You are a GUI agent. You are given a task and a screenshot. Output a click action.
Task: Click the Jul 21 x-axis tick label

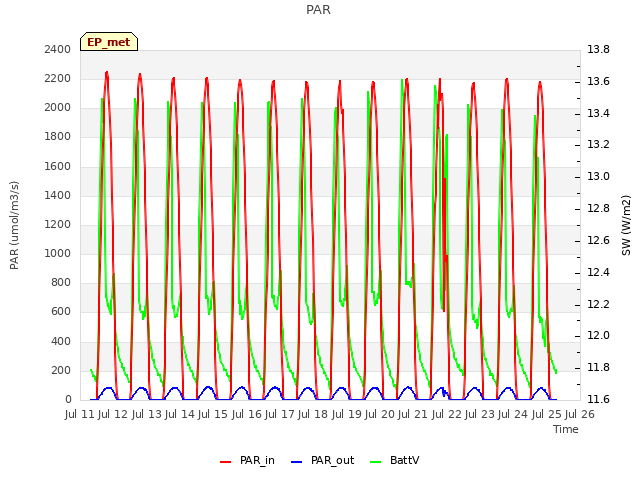[x=413, y=414]
